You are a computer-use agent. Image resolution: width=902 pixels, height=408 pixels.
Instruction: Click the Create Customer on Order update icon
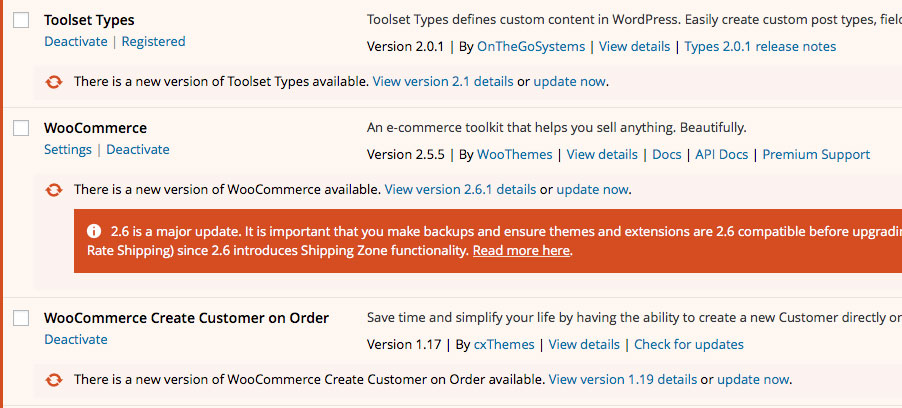point(53,379)
